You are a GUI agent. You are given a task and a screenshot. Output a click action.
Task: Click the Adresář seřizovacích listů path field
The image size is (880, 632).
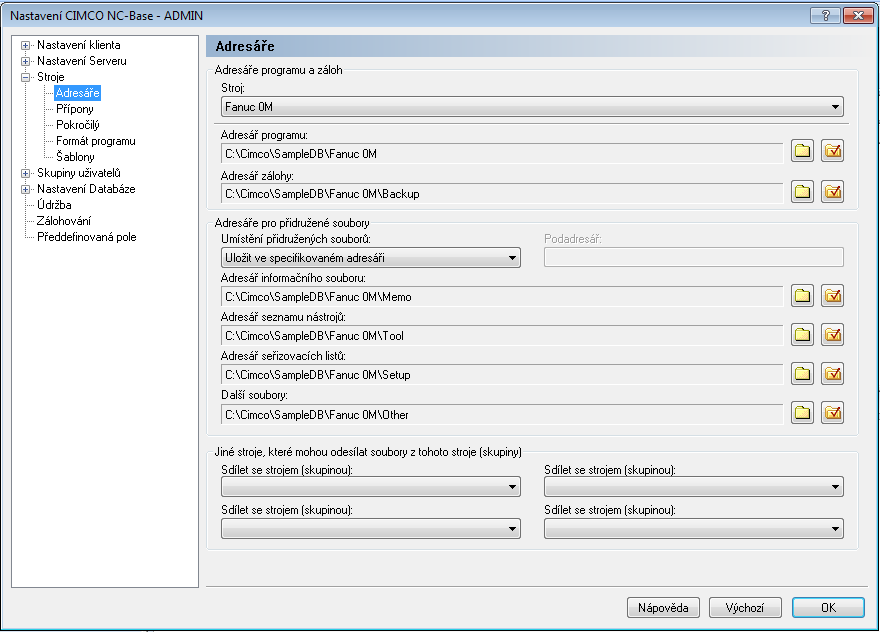[x=502, y=375]
